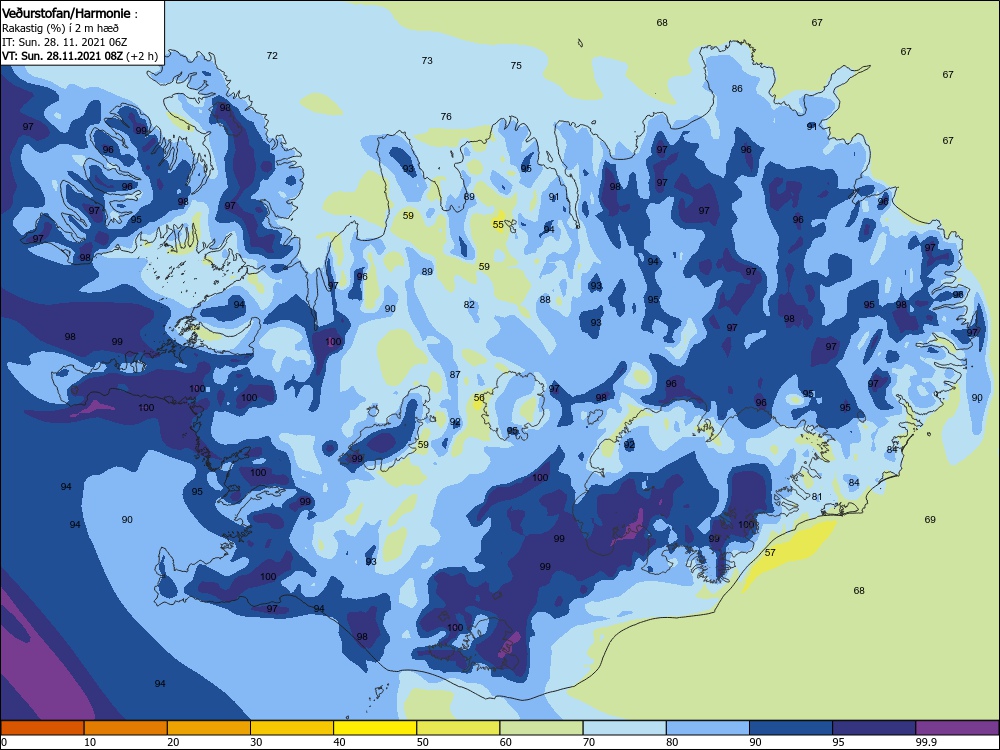Click the humidity value 56 on the map
Image resolution: width=1000 pixels, height=750 pixels.
tap(479, 398)
